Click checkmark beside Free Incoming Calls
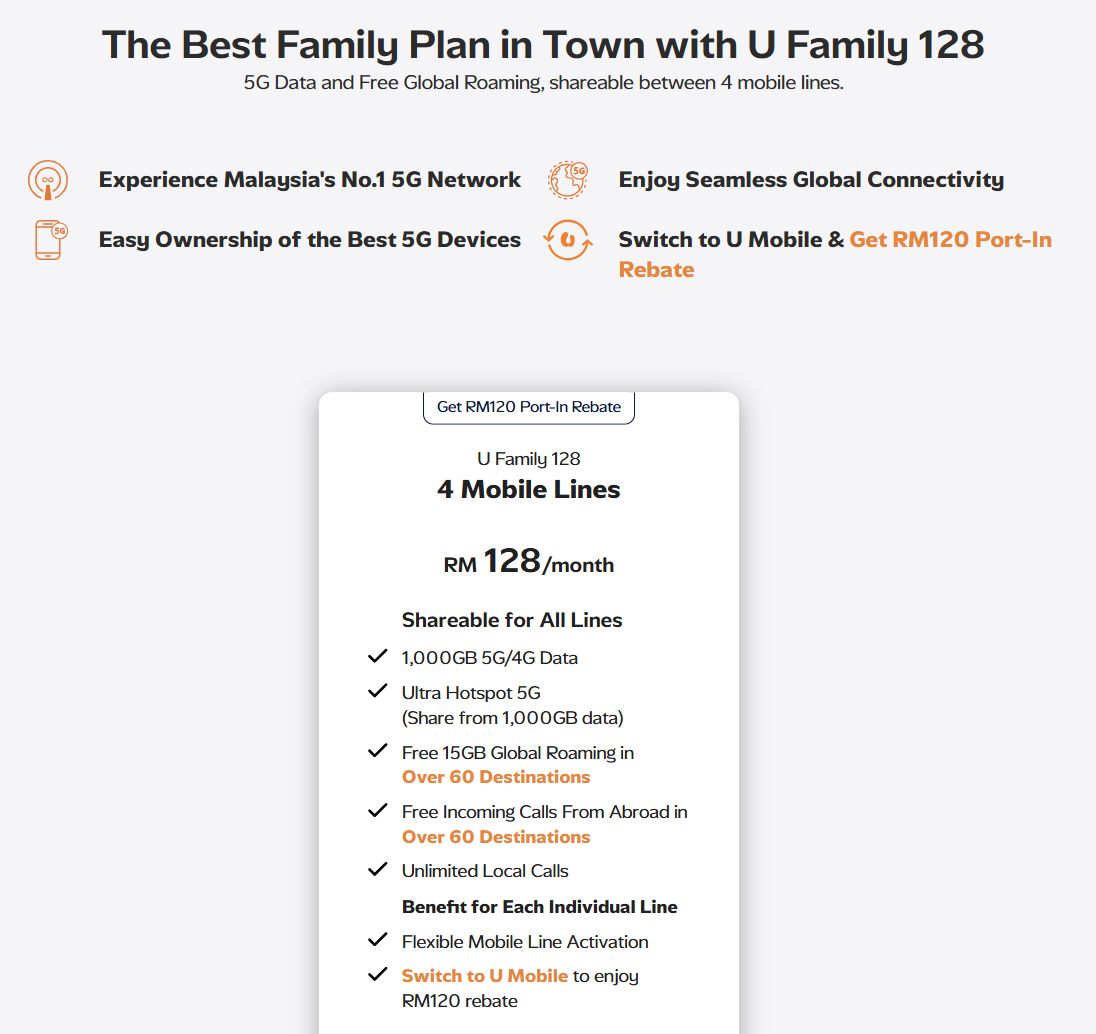Viewport: 1096px width, 1034px height. click(377, 811)
